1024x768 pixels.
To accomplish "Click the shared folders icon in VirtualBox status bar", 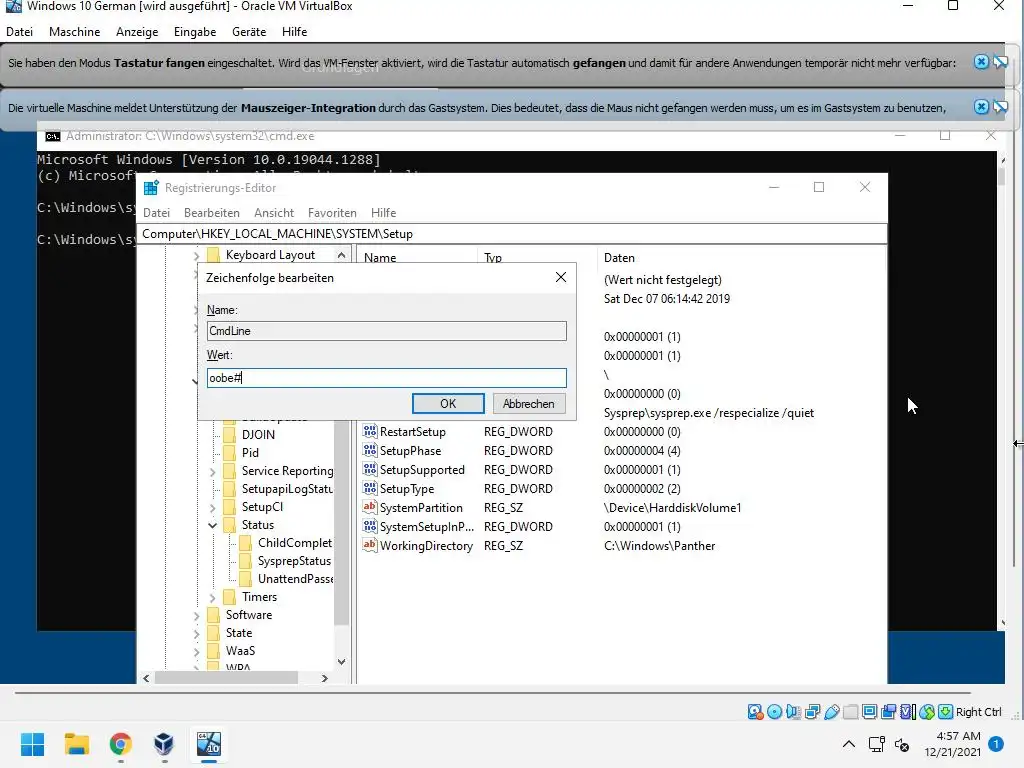I will pos(850,712).
